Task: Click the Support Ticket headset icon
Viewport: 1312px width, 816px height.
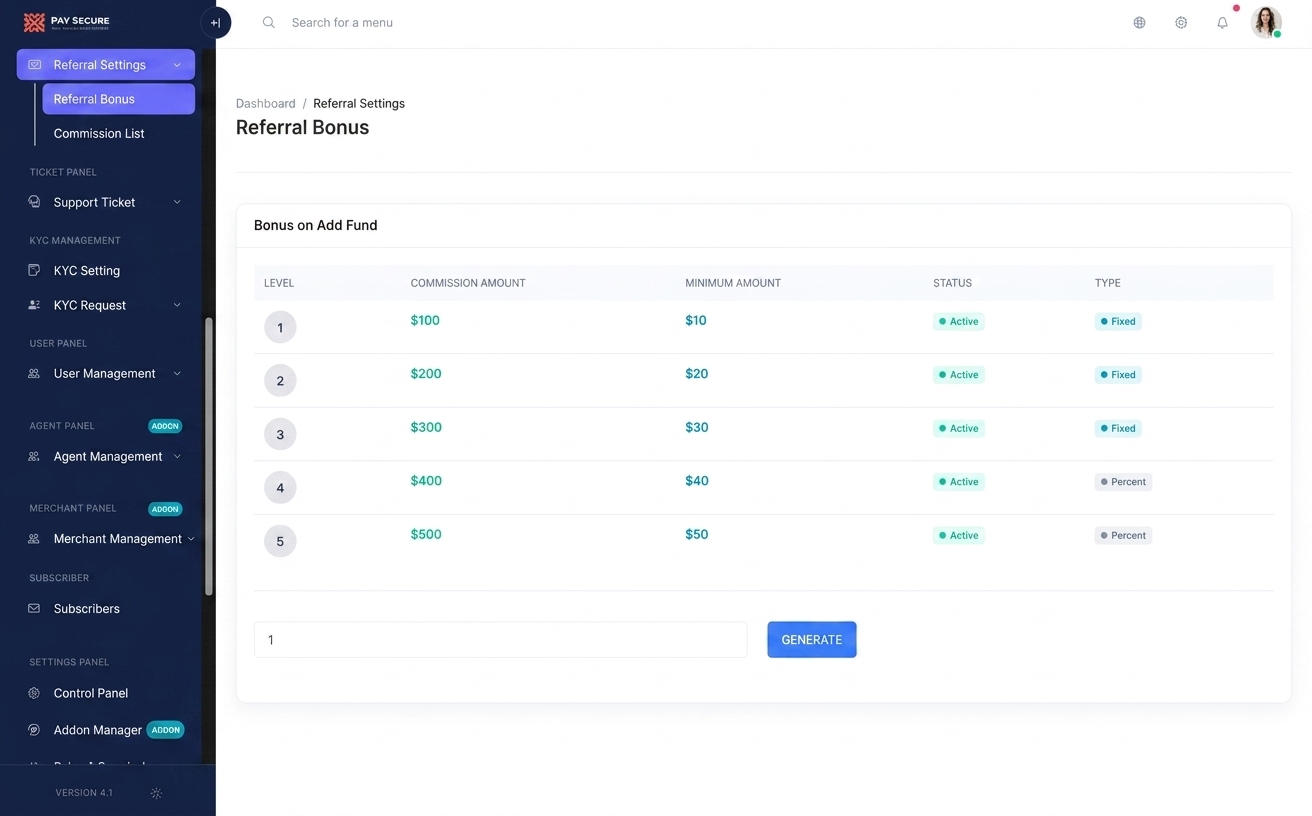Action: (34, 202)
